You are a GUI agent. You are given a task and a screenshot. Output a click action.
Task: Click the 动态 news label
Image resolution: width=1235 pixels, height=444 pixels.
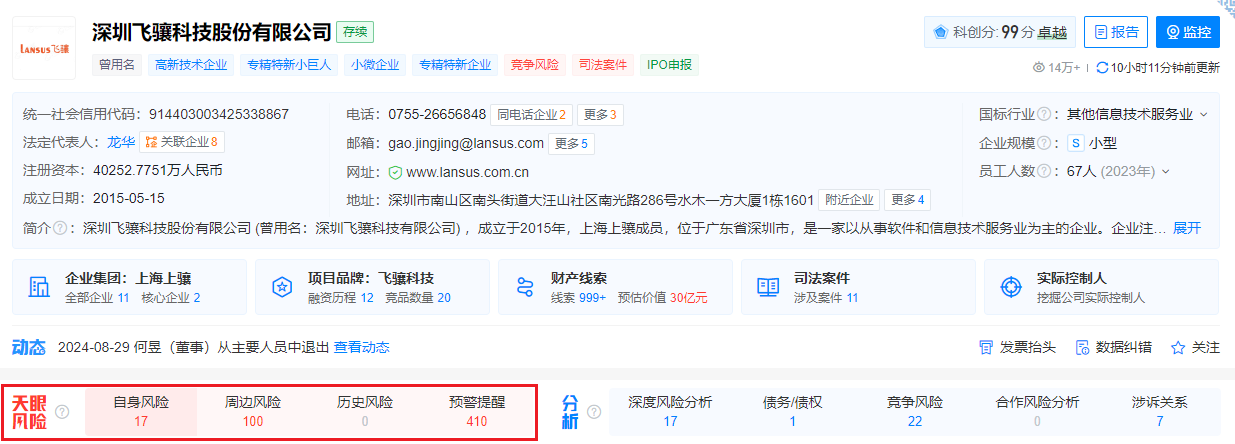point(29,347)
